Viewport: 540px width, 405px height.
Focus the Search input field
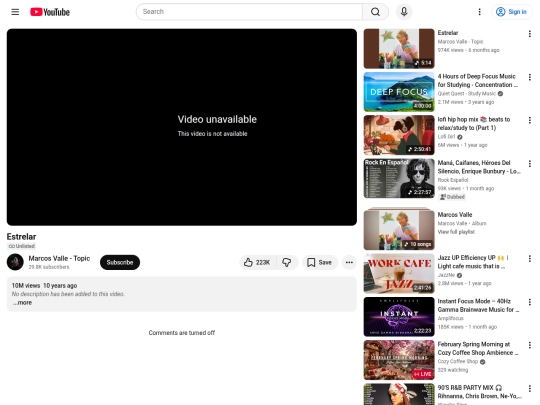(x=249, y=12)
